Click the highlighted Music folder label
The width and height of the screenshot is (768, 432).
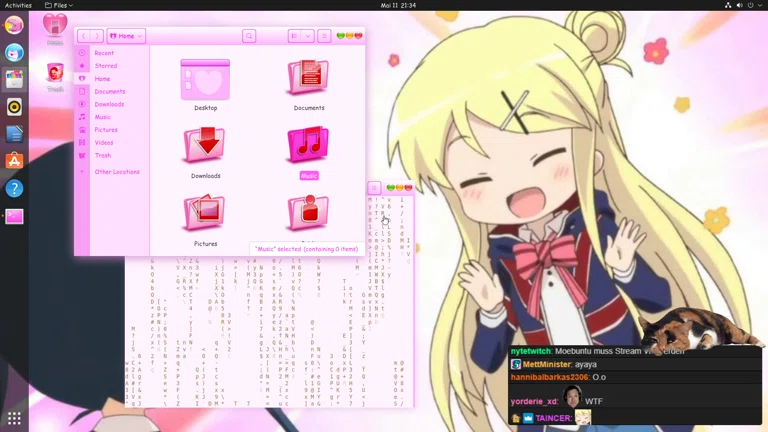tap(309, 176)
